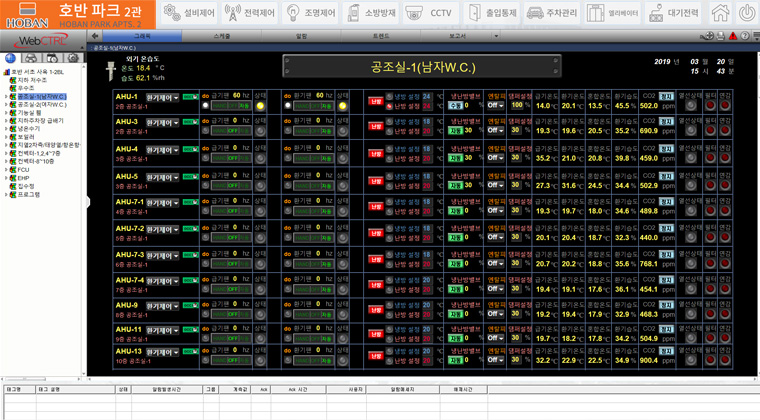Select the network tree tab icon

pyautogui.click(x=31, y=58)
